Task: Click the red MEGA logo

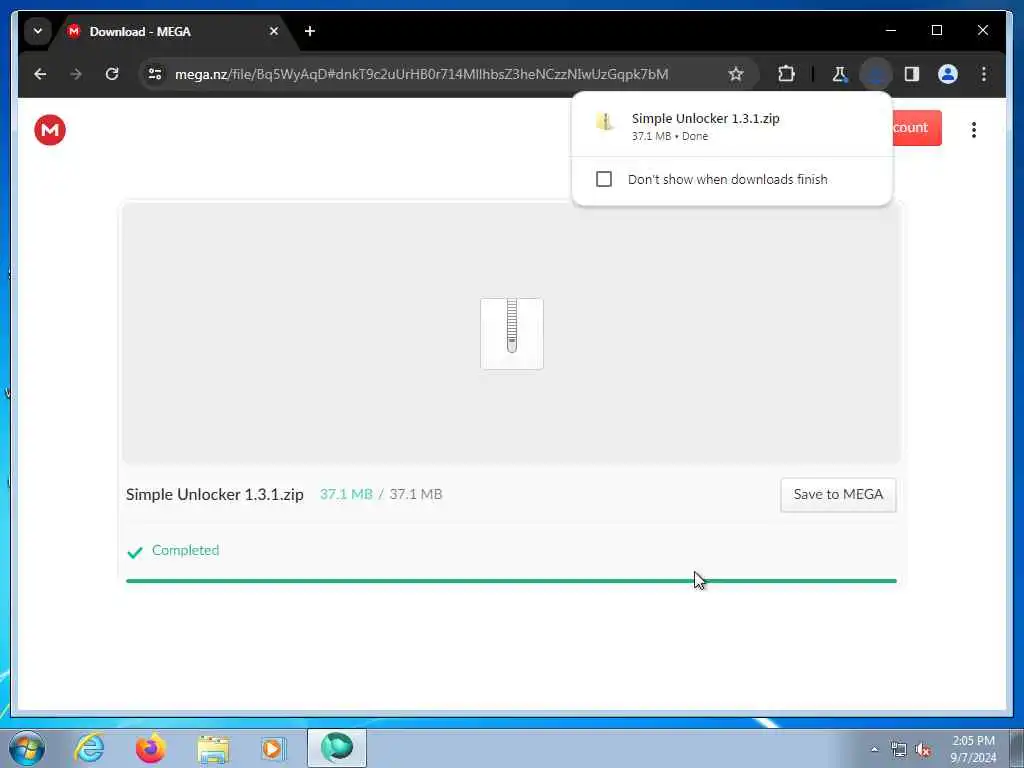Action: point(50,130)
